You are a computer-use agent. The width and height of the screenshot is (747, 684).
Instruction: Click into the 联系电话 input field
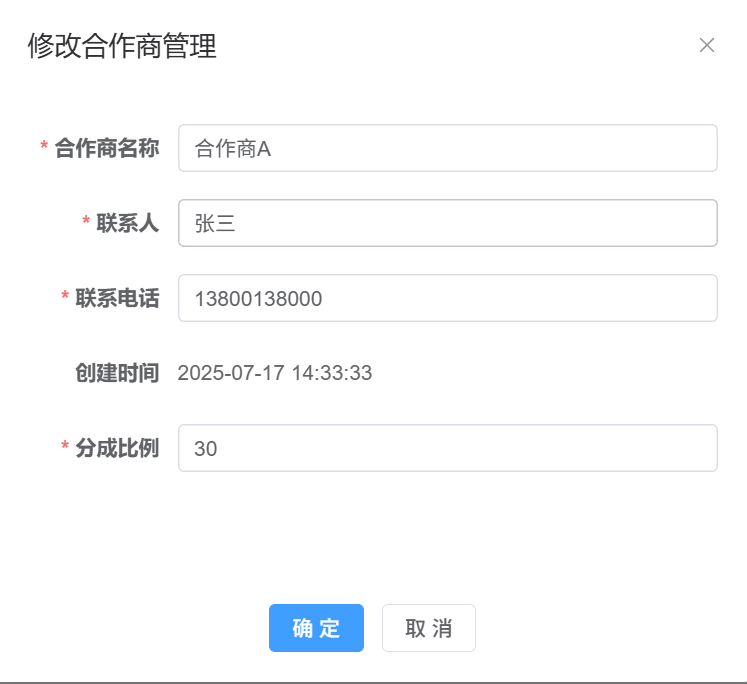447,298
